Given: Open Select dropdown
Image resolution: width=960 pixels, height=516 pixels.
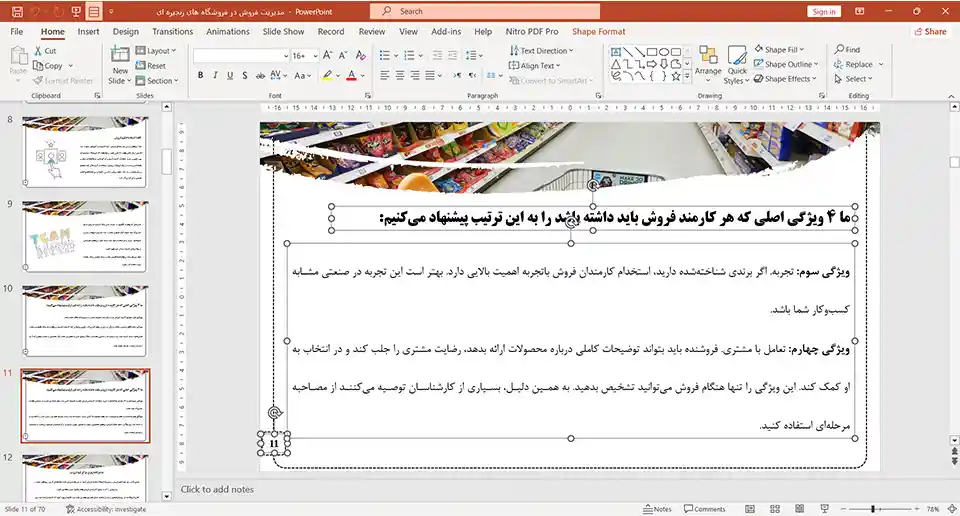Looking at the screenshot, I should point(853,79).
